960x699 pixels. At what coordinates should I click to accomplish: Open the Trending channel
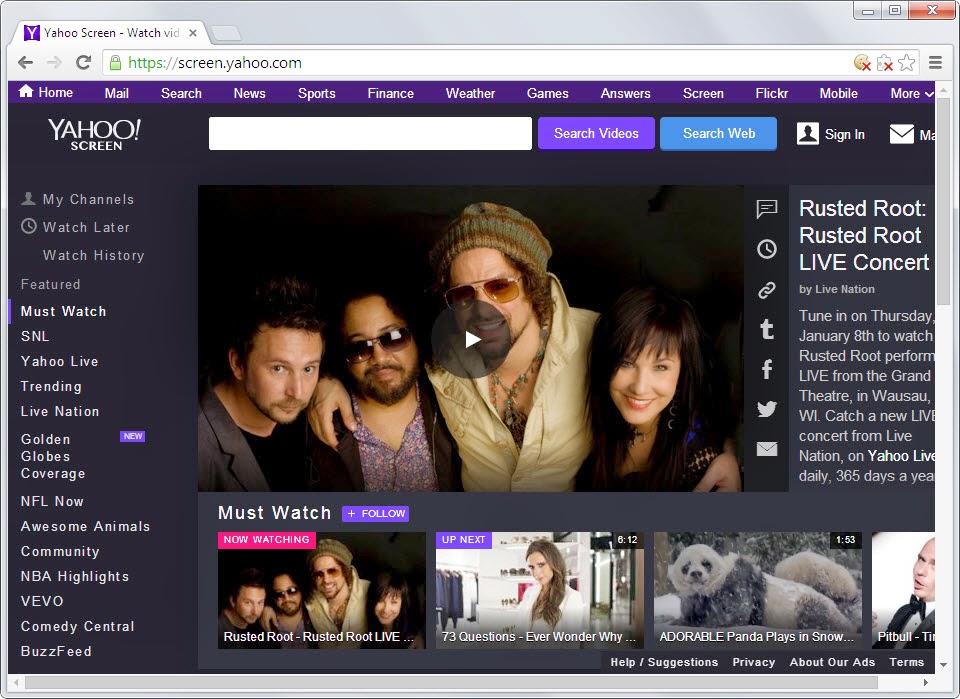(51, 386)
